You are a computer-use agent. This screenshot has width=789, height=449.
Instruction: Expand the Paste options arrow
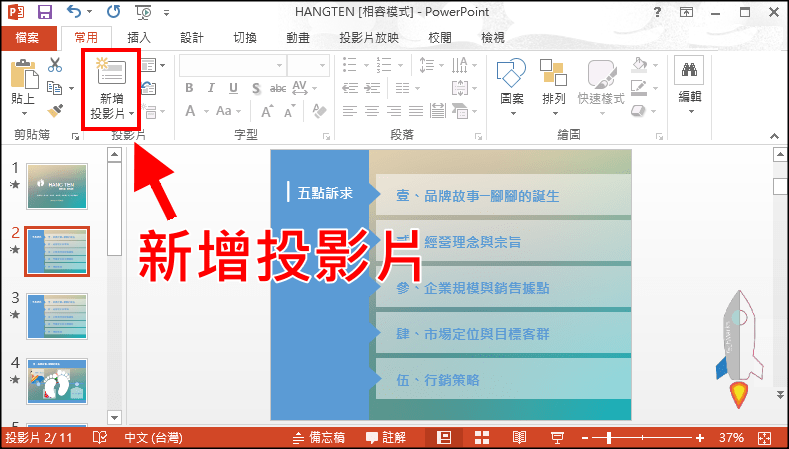pyautogui.click(x=24, y=113)
